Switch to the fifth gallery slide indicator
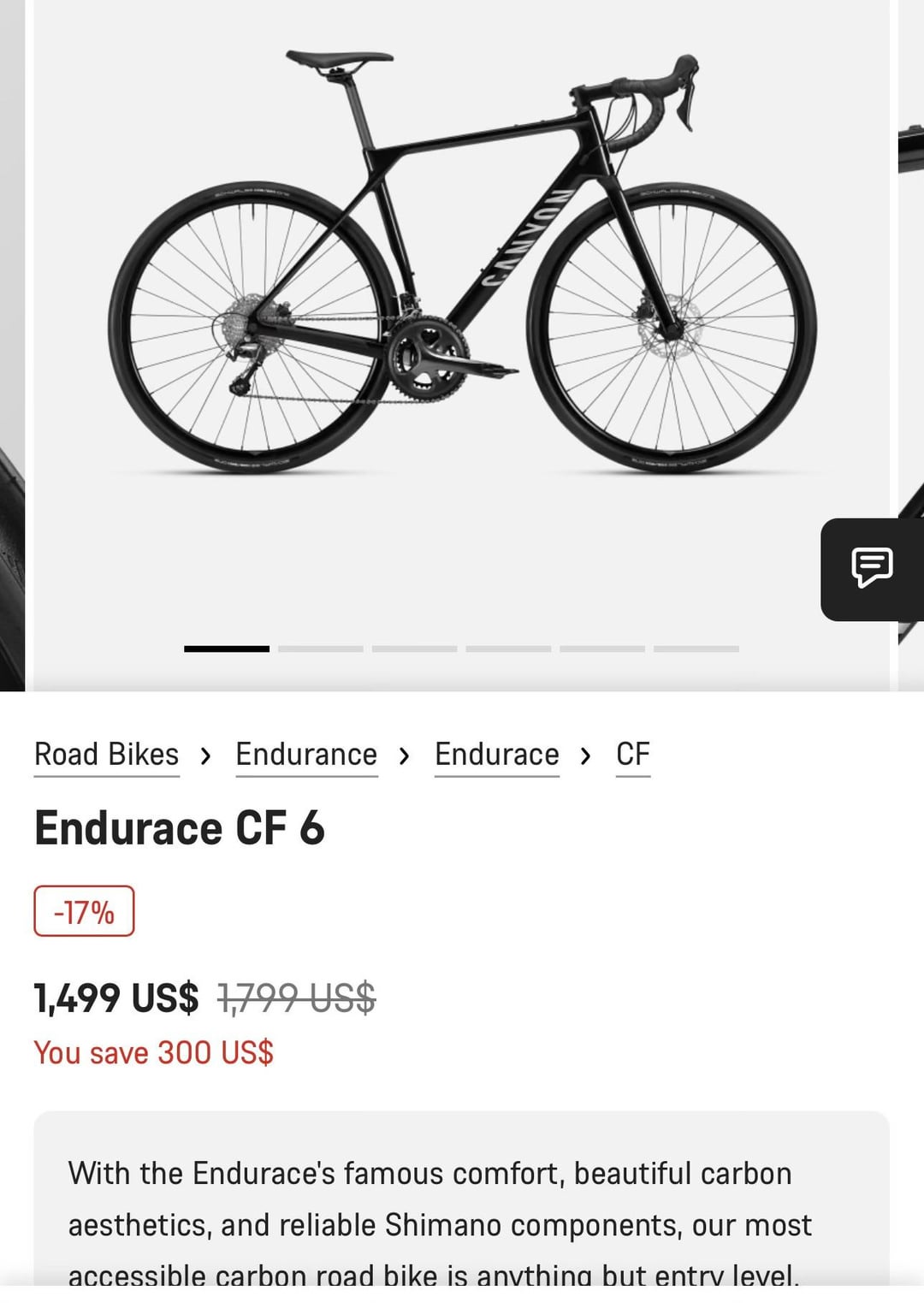 [x=602, y=649]
